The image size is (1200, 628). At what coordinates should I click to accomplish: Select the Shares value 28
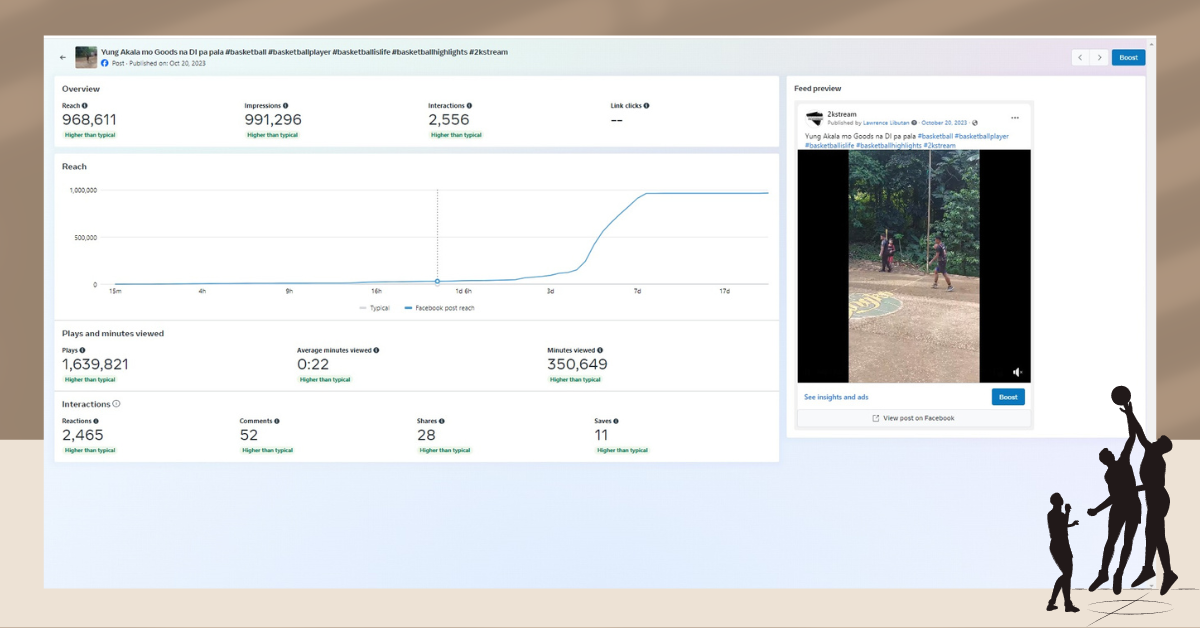point(427,435)
